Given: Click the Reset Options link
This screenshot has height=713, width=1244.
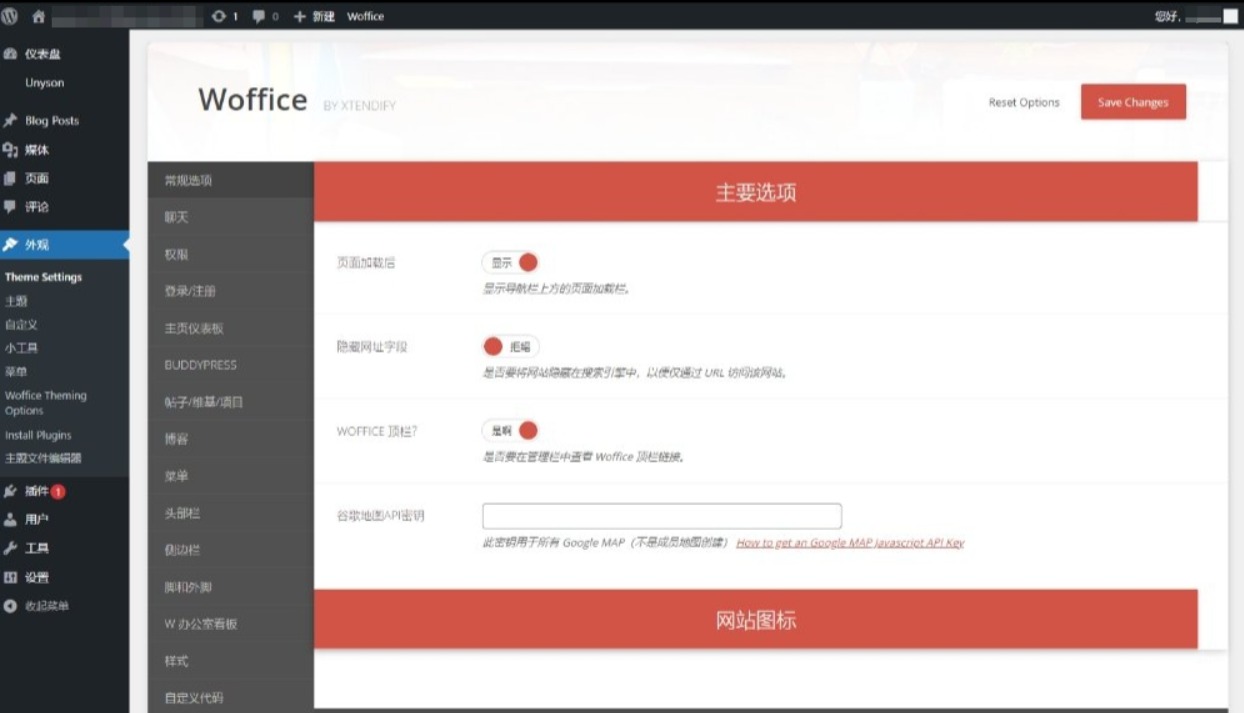Looking at the screenshot, I should click(x=1024, y=102).
